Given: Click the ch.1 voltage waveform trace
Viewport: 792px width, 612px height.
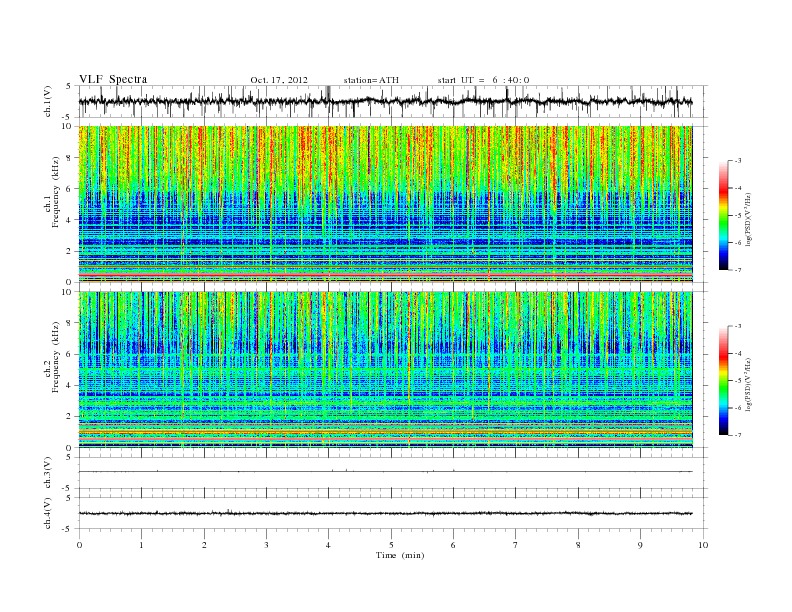Looking at the screenshot, I should click(x=385, y=101).
